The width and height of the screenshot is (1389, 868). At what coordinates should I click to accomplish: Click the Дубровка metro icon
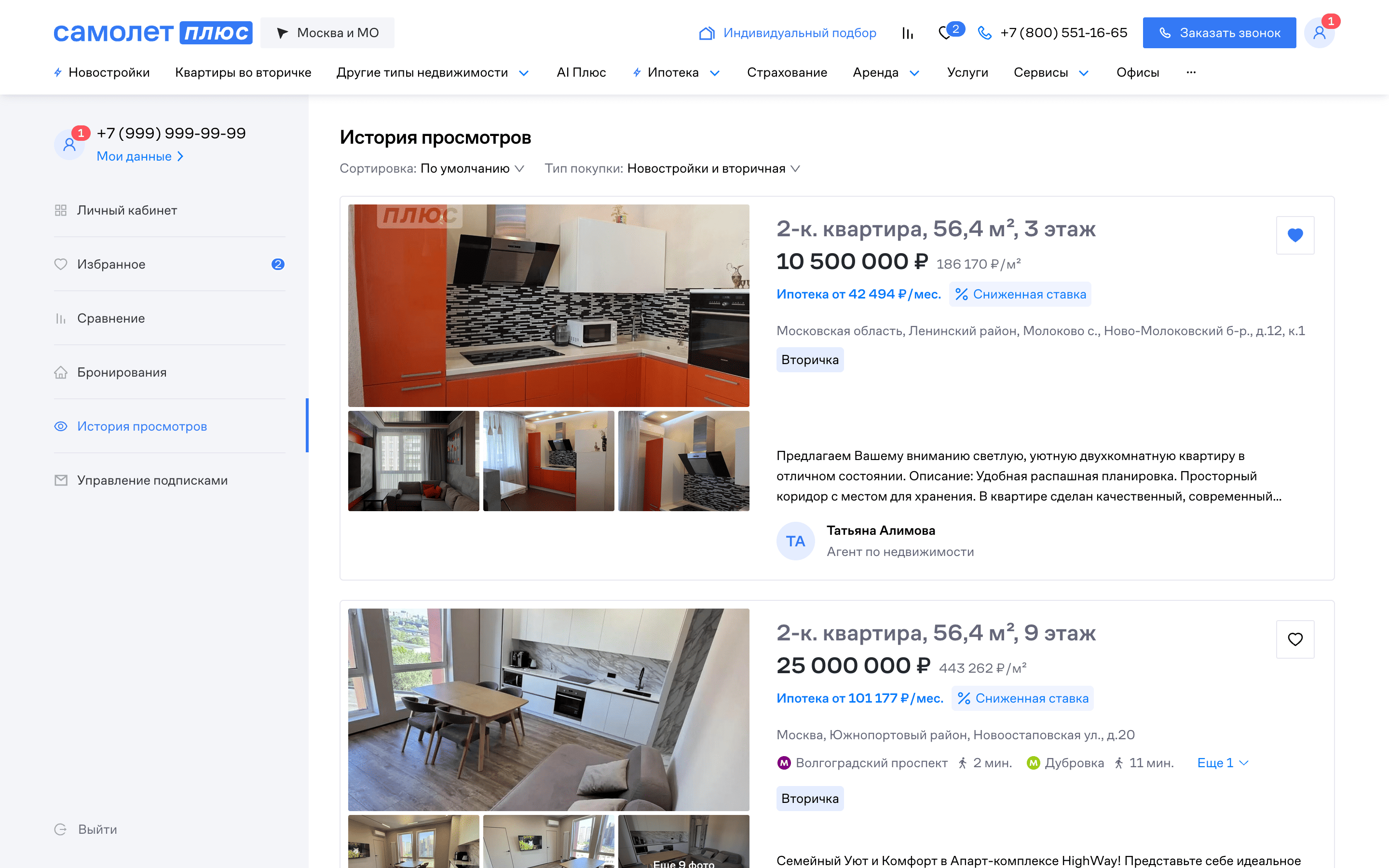point(1033,762)
